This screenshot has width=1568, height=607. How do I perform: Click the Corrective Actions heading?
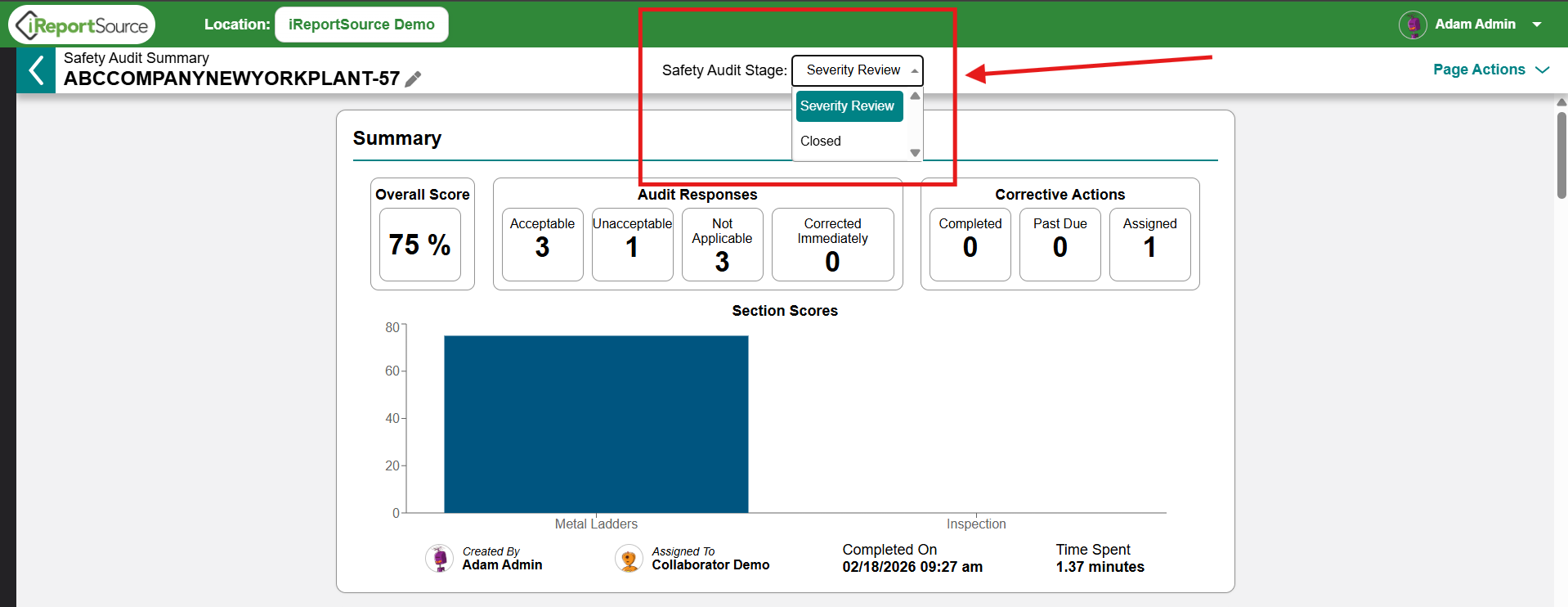tap(1060, 195)
